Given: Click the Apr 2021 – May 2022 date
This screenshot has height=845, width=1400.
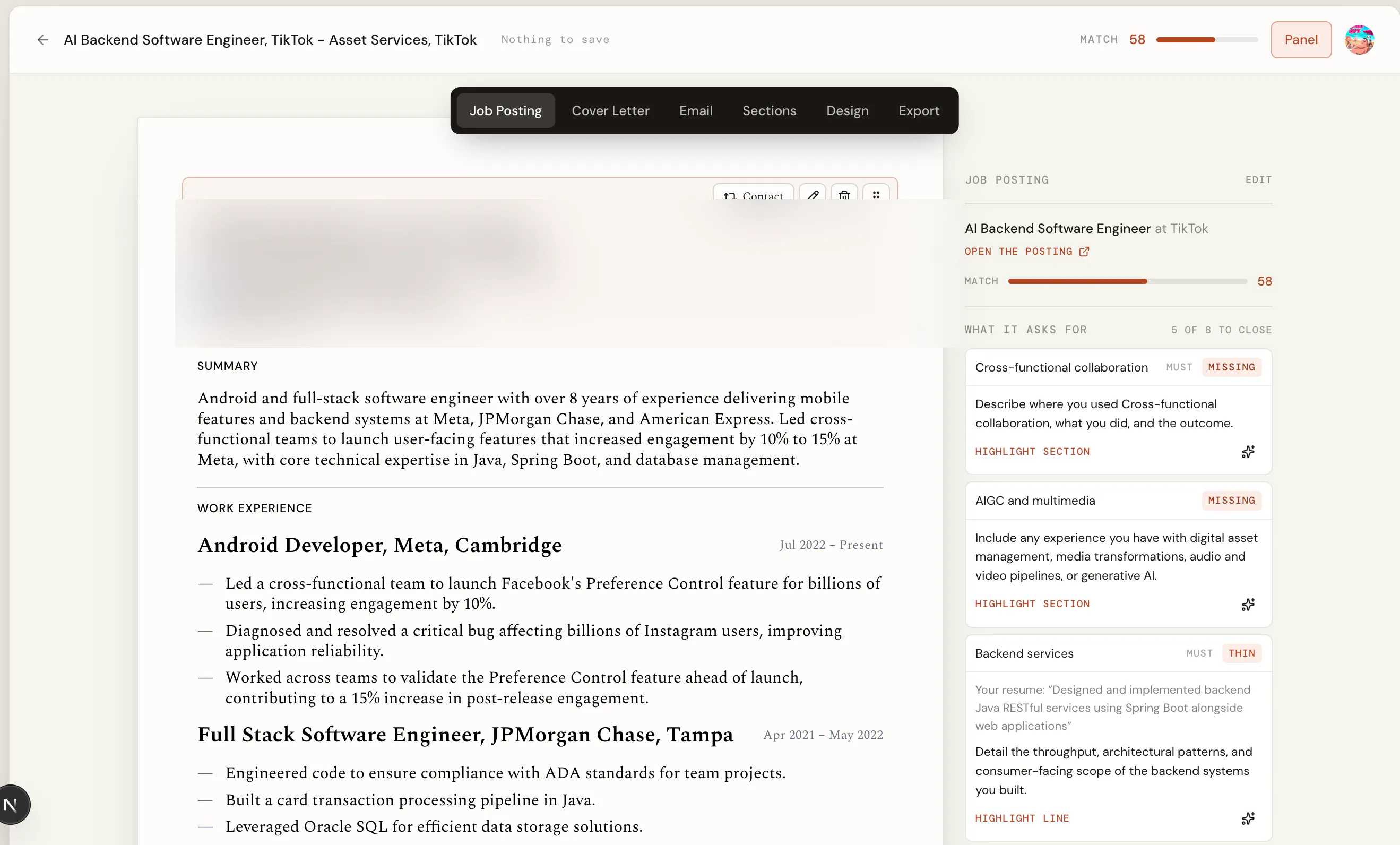Looking at the screenshot, I should [x=823, y=735].
